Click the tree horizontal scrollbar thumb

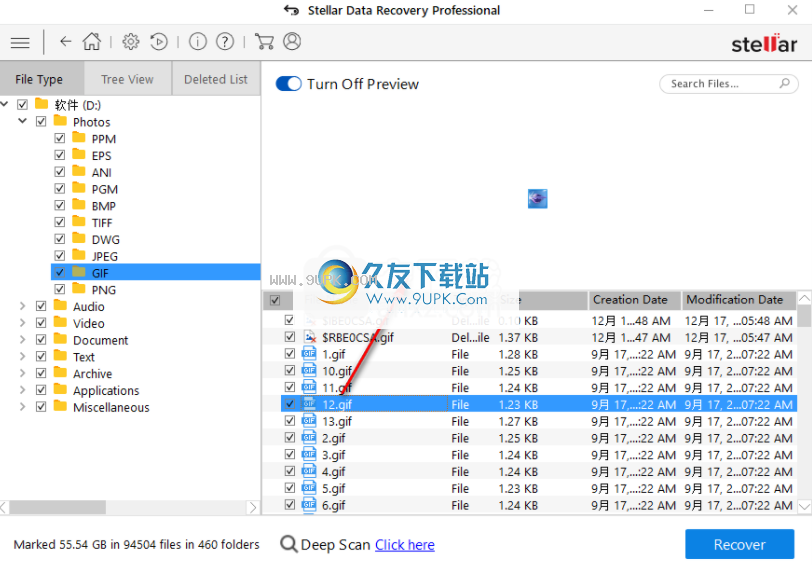(x=57, y=507)
